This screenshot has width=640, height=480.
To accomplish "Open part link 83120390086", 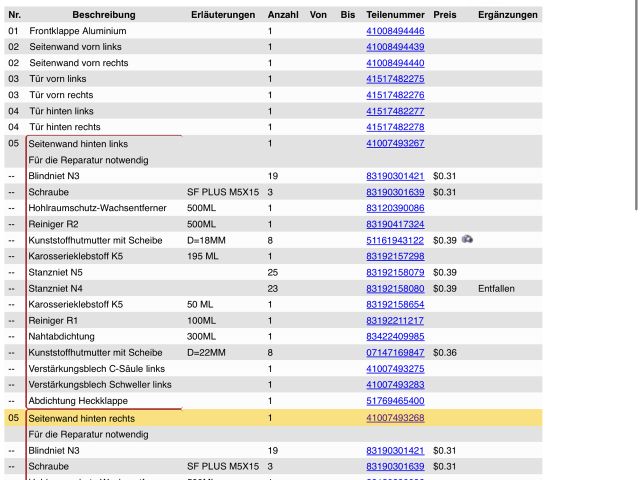I will (x=395, y=208).
